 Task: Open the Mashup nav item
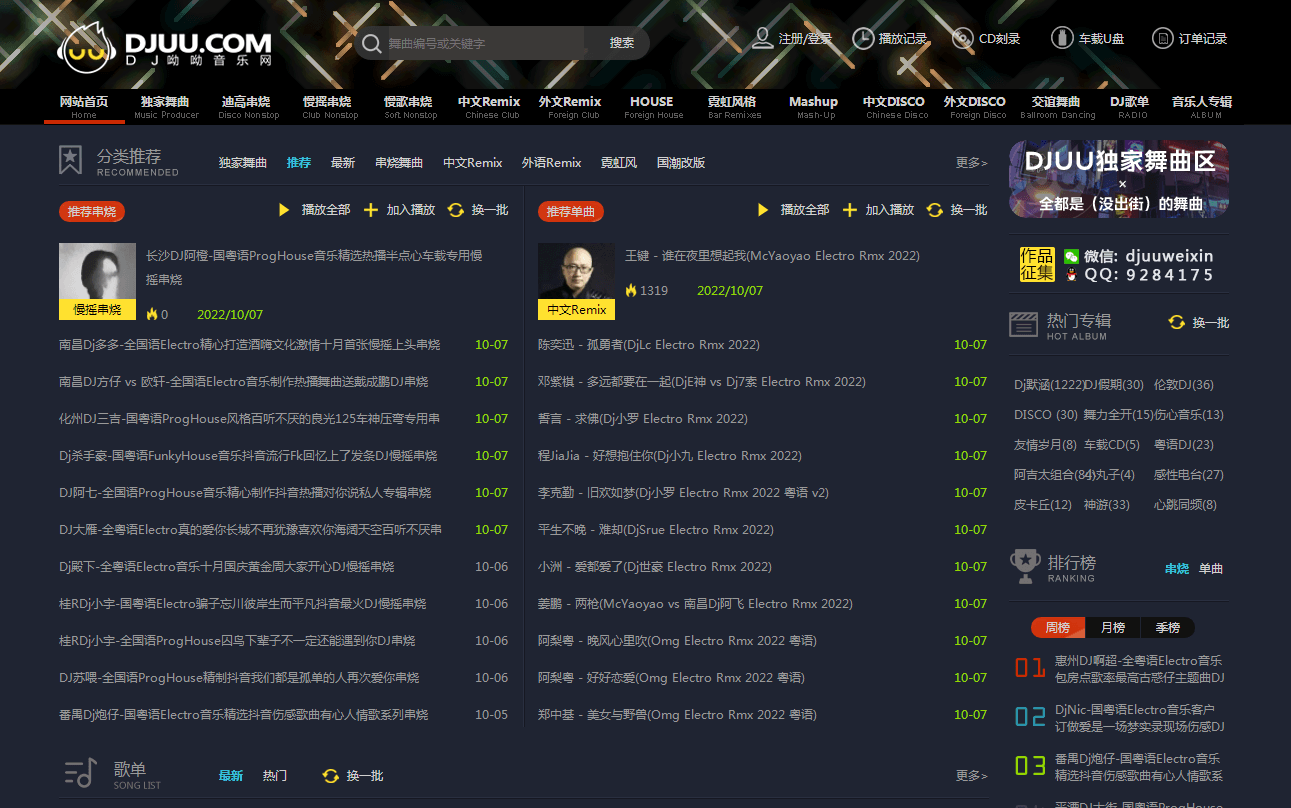point(814,107)
